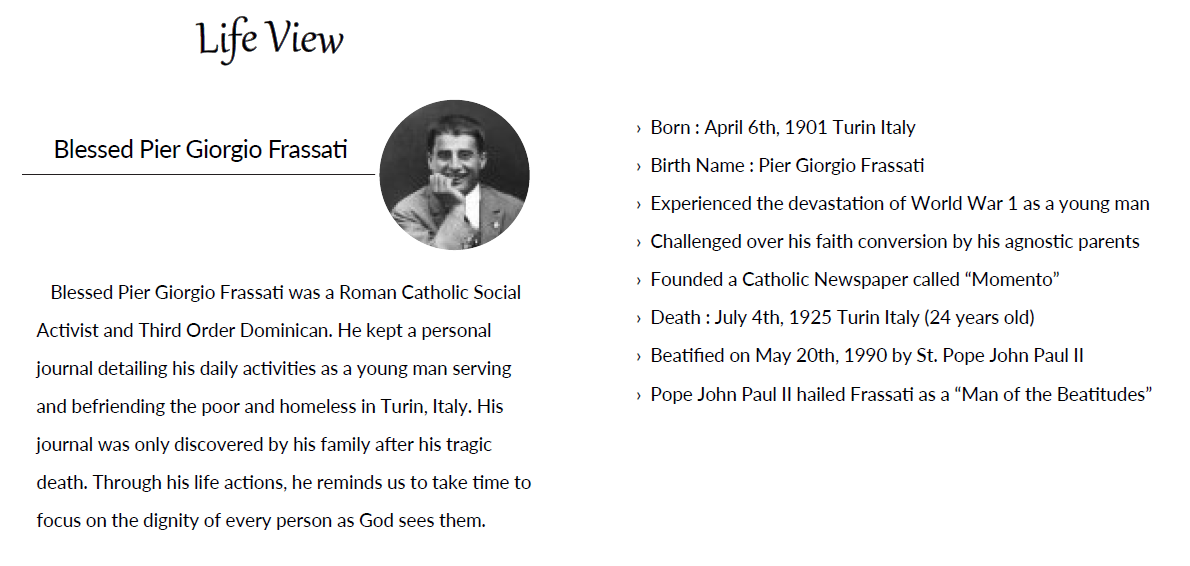Click the "Life View" page heading
The height and width of the screenshot is (566, 1190).
270,40
